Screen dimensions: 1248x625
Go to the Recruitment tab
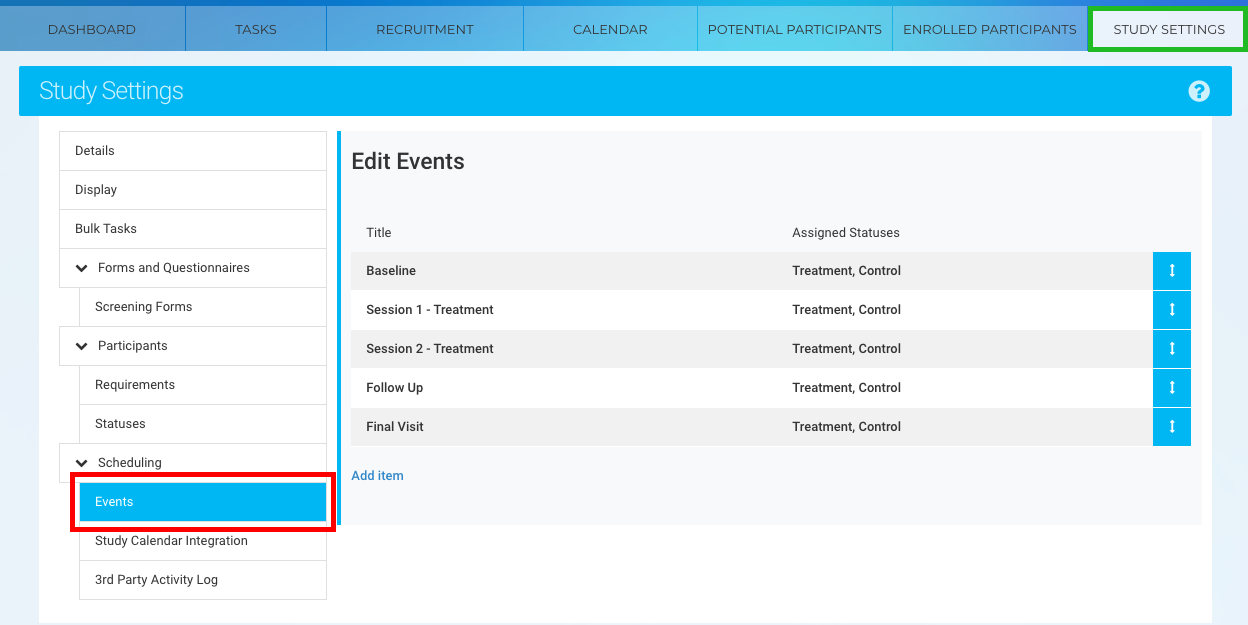[424, 29]
